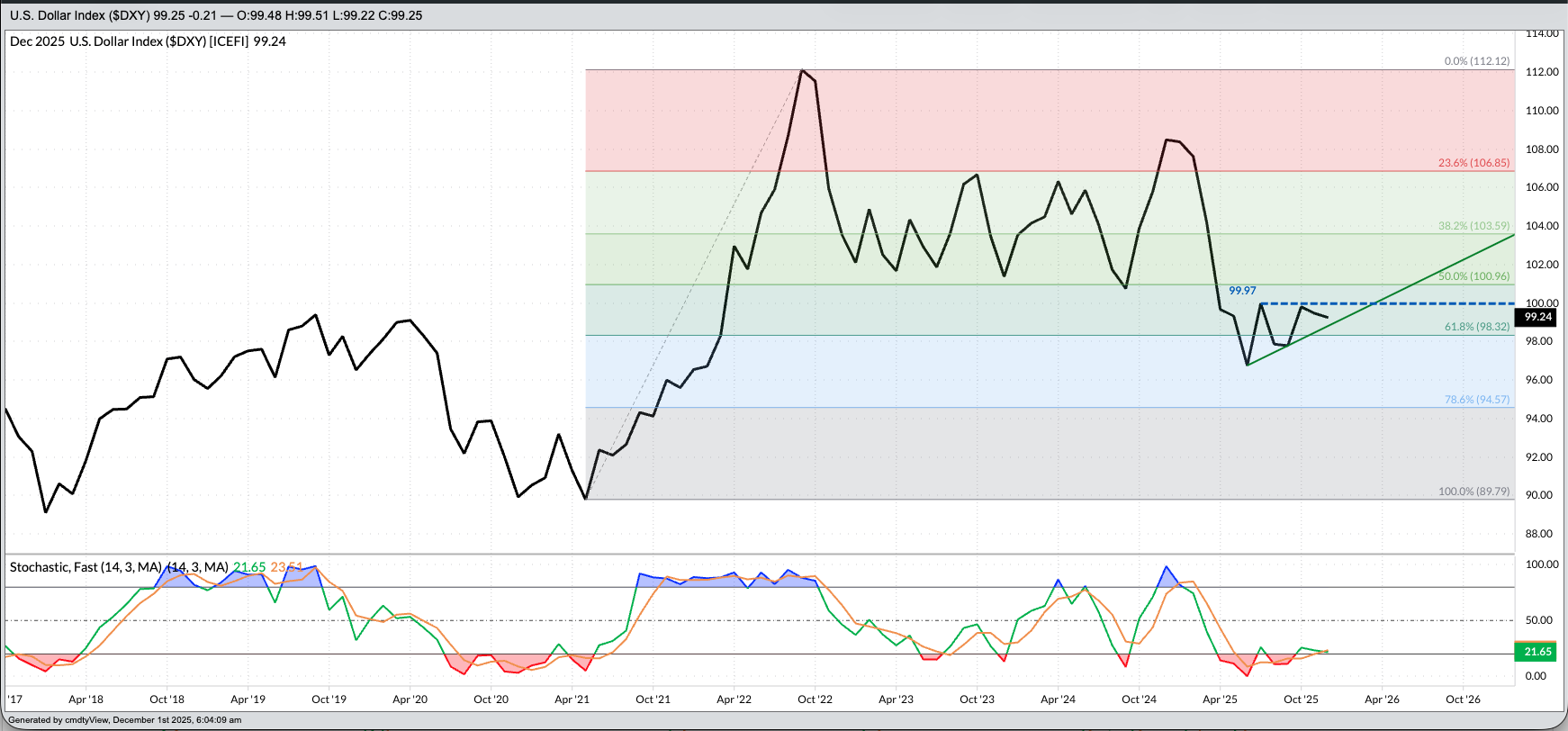Select the 23.6% (106.85) Fibonacci label

[x=1473, y=163]
